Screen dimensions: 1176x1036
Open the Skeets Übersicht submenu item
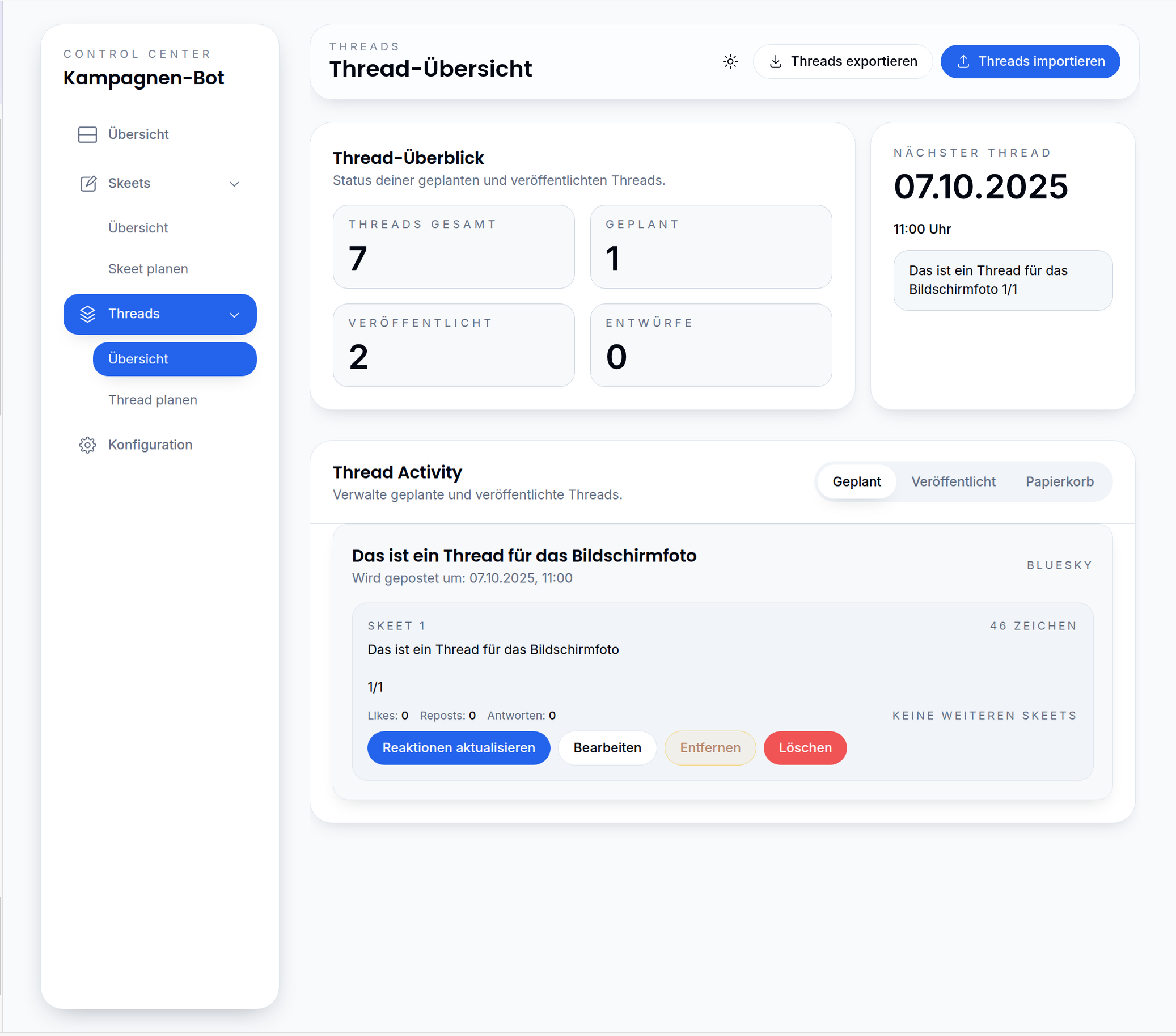pos(138,228)
